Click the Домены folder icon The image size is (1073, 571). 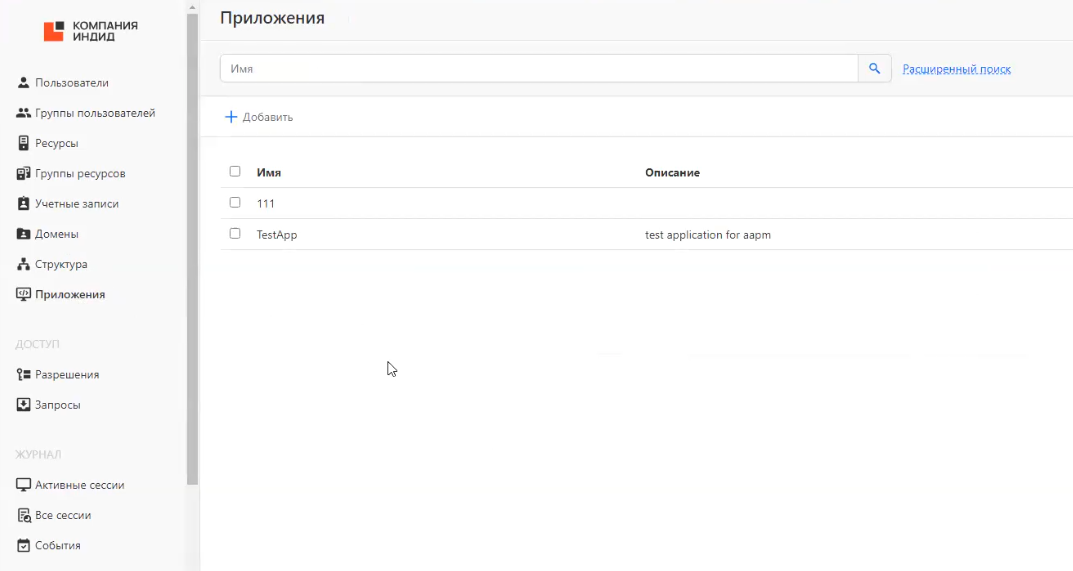[x=24, y=234]
